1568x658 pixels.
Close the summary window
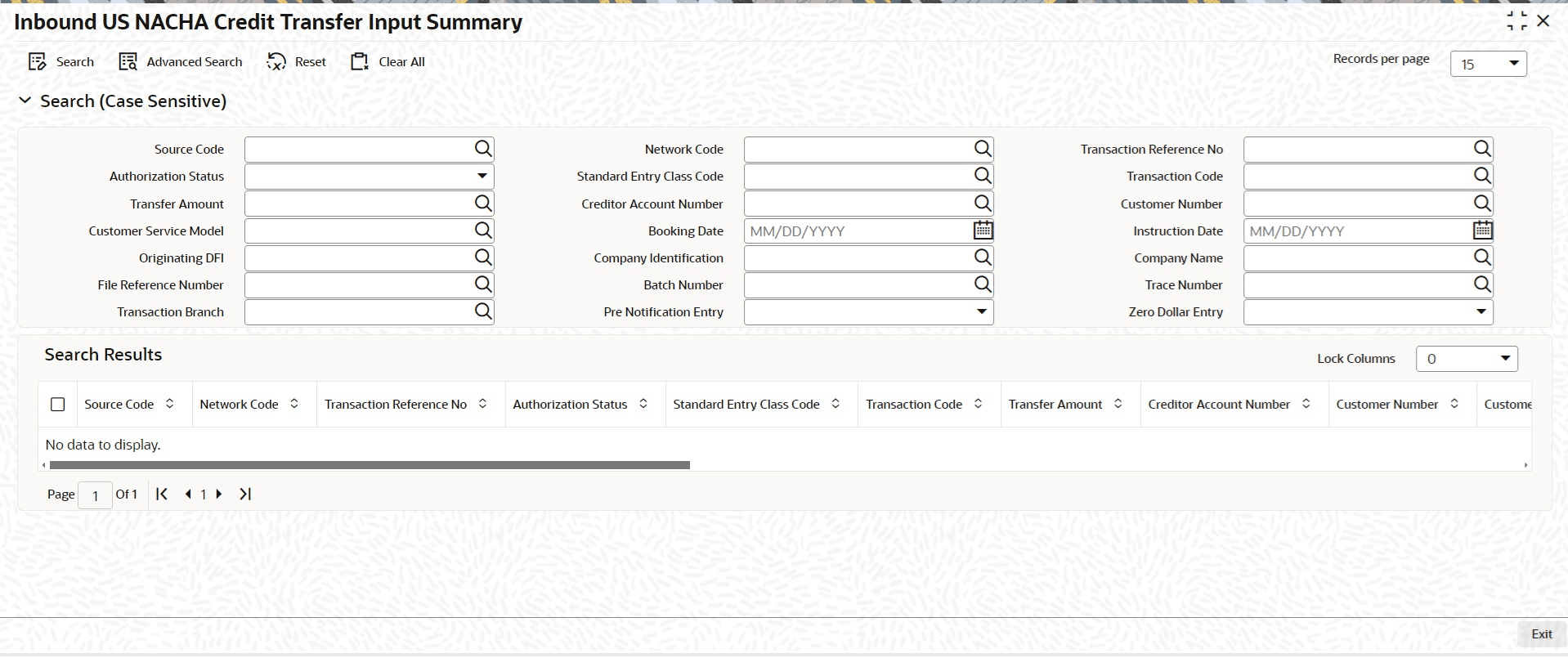click(x=1543, y=21)
